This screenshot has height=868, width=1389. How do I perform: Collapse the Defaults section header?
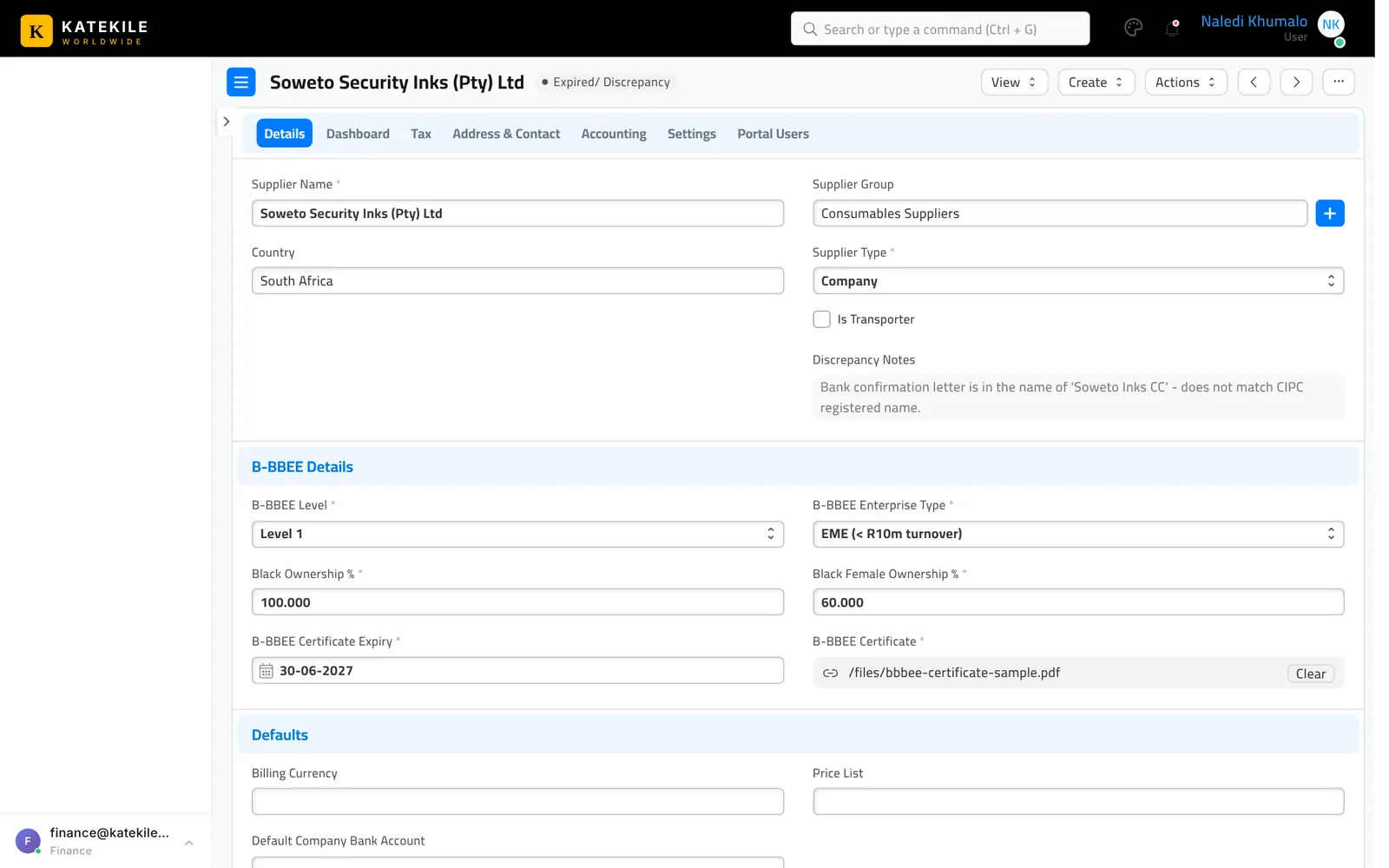point(799,735)
